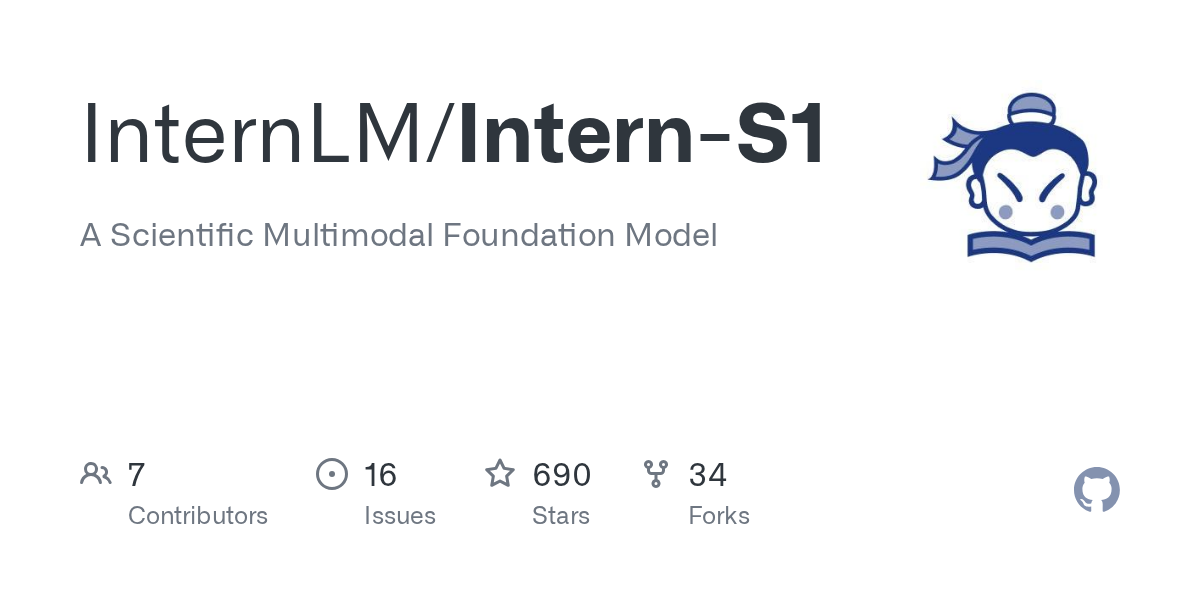Click the contributor count 7
1200x600 pixels.
click(x=137, y=474)
